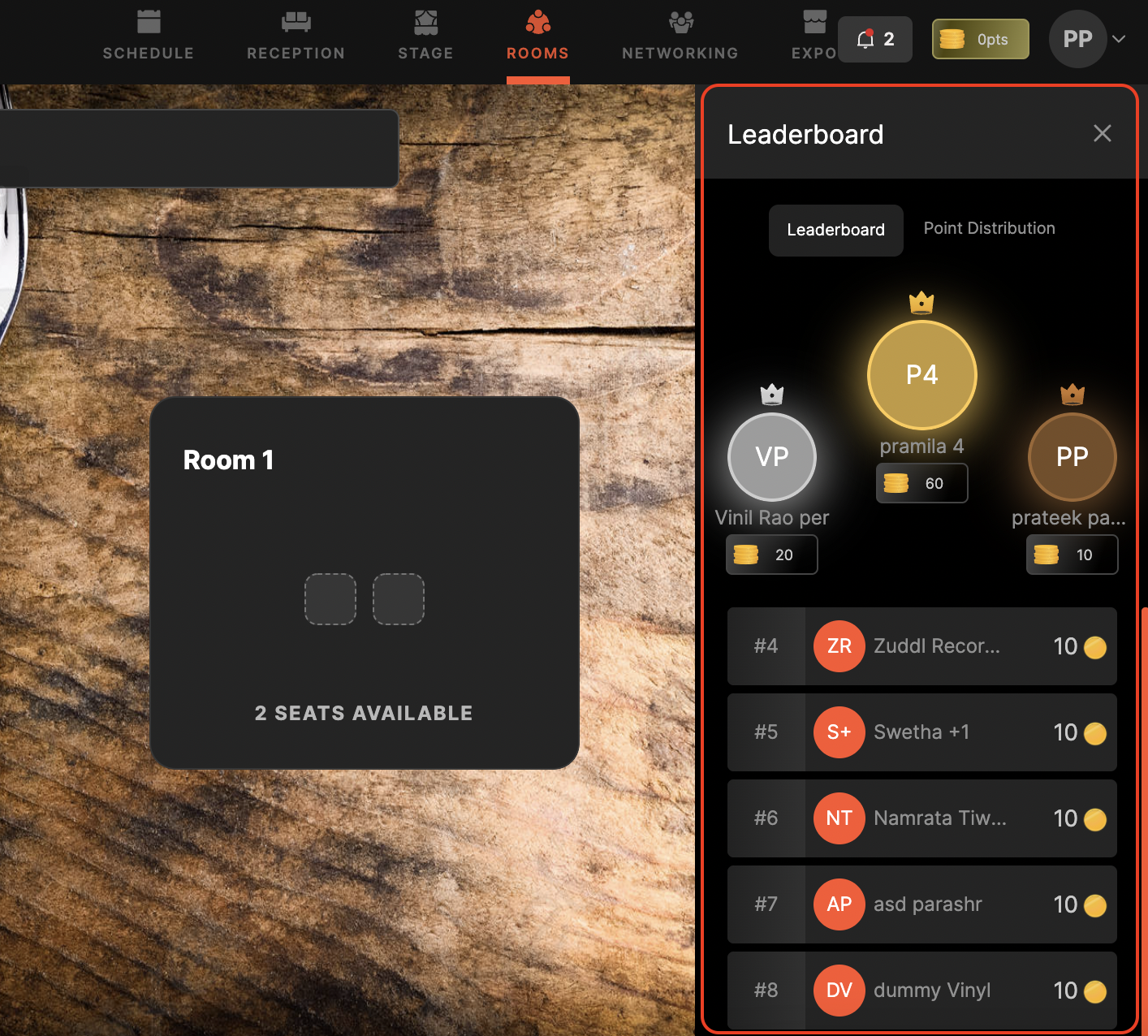Click the VP second-place avatar

pyautogui.click(x=772, y=456)
